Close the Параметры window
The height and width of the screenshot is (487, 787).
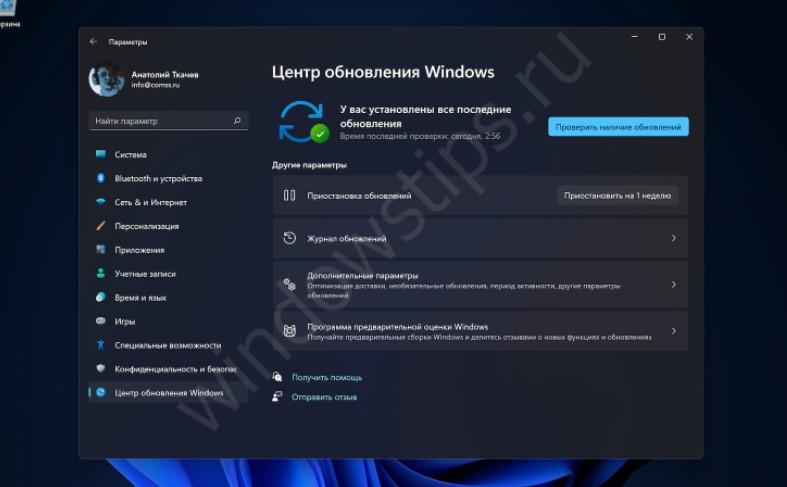click(689, 37)
